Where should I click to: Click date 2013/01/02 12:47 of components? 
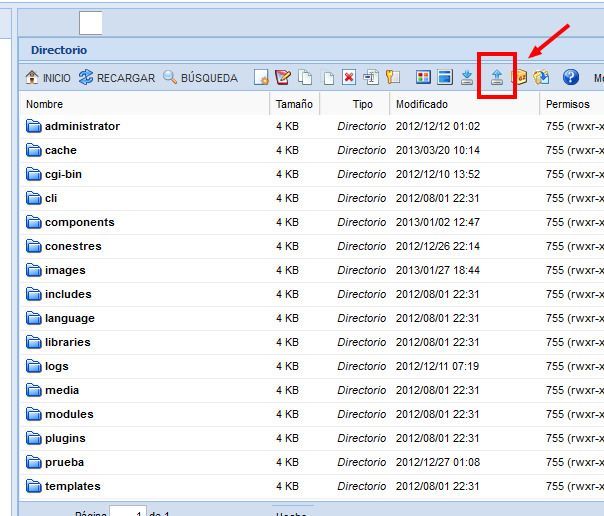click(438, 222)
